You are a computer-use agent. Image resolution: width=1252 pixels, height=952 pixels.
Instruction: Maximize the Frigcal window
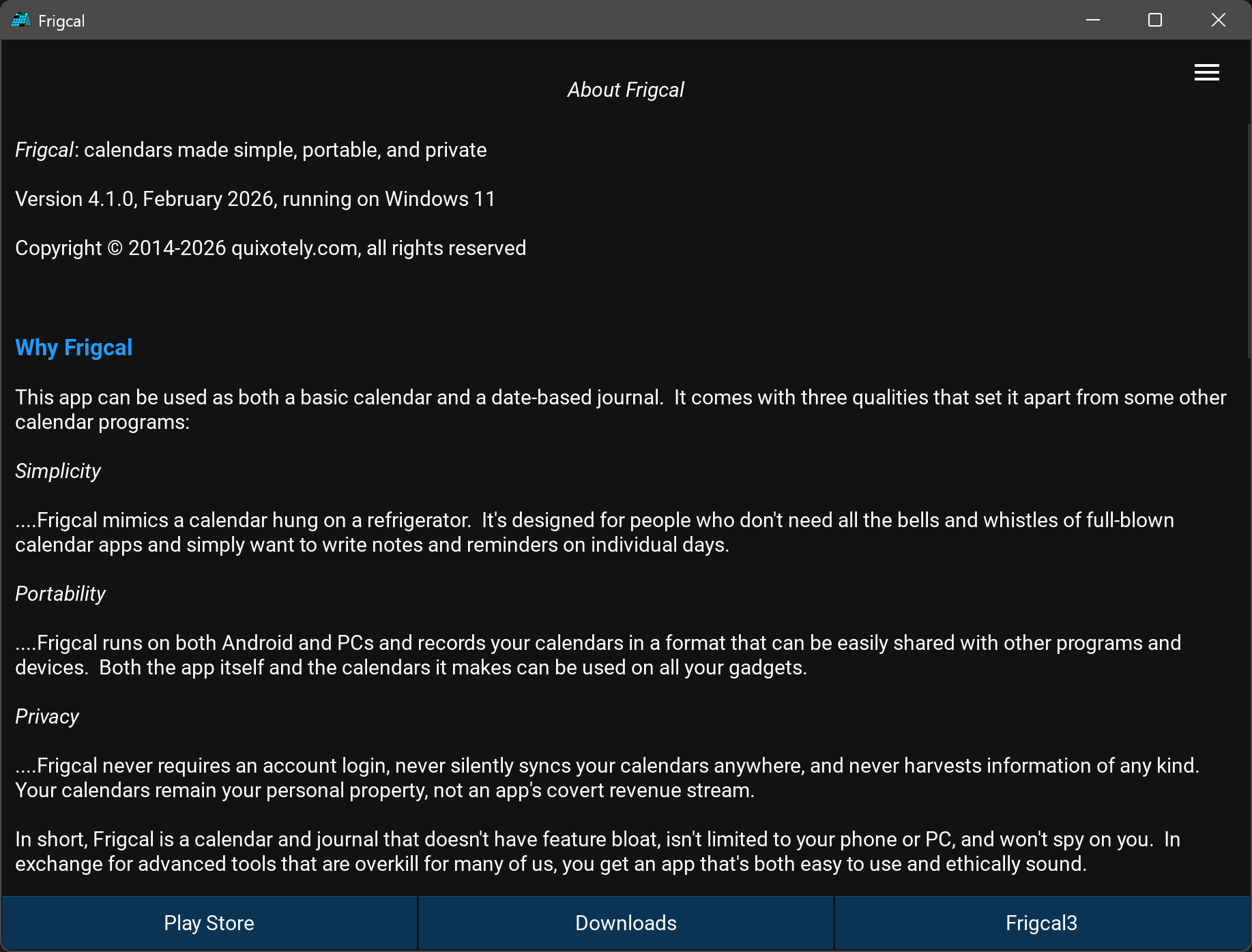(x=1155, y=20)
